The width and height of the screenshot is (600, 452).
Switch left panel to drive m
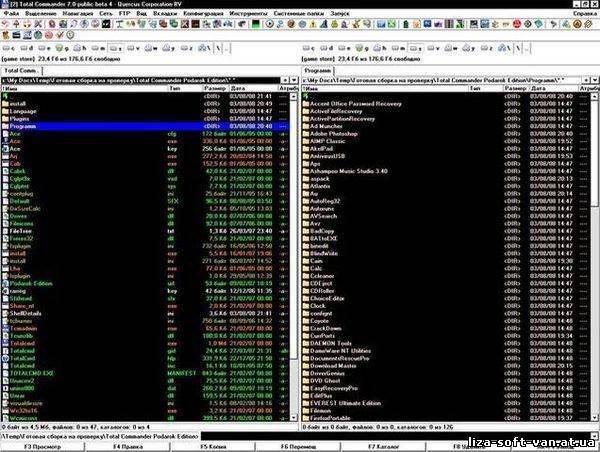(98, 48)
